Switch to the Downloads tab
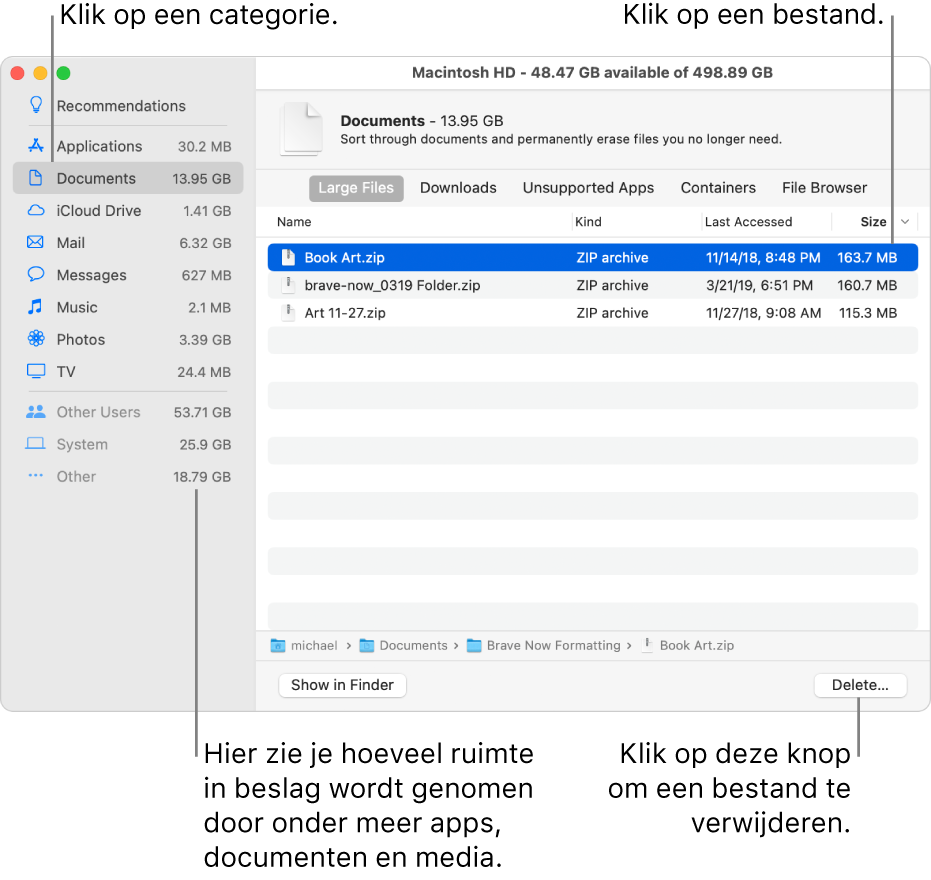The height and width of the screenshot is (880, 931). click(x=458, y=188)
